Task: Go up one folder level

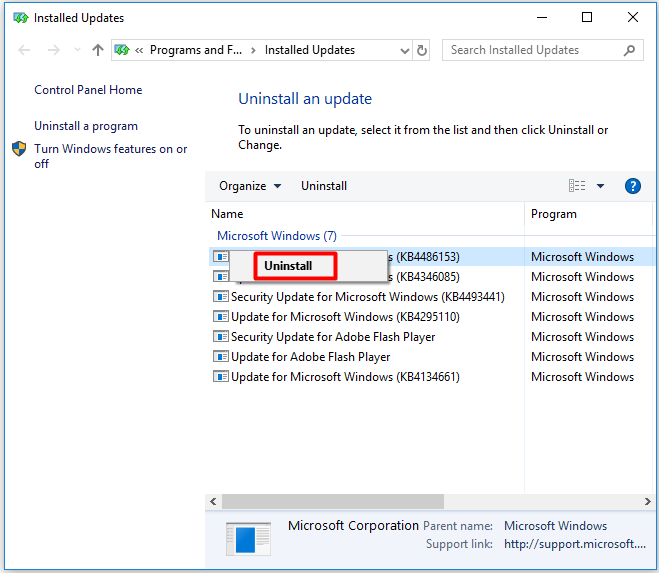Action: (x=98, y=50)
